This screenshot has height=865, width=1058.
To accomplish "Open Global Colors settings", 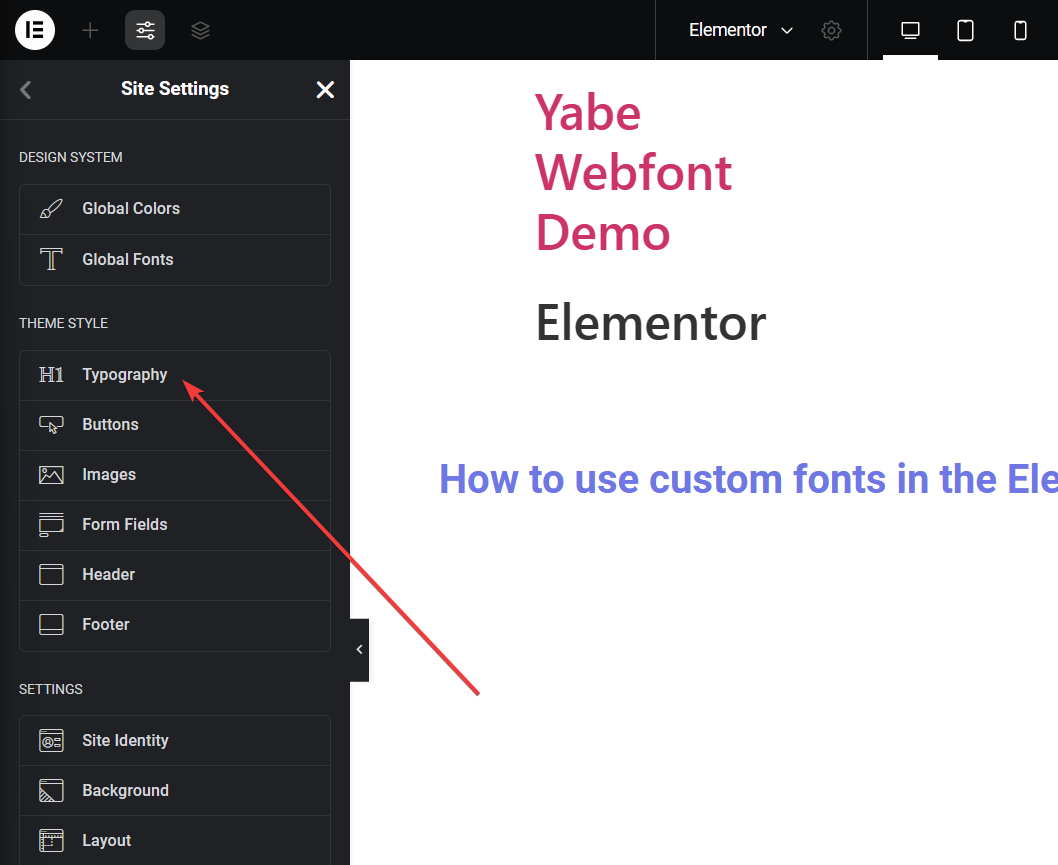I will pos(175,209).
